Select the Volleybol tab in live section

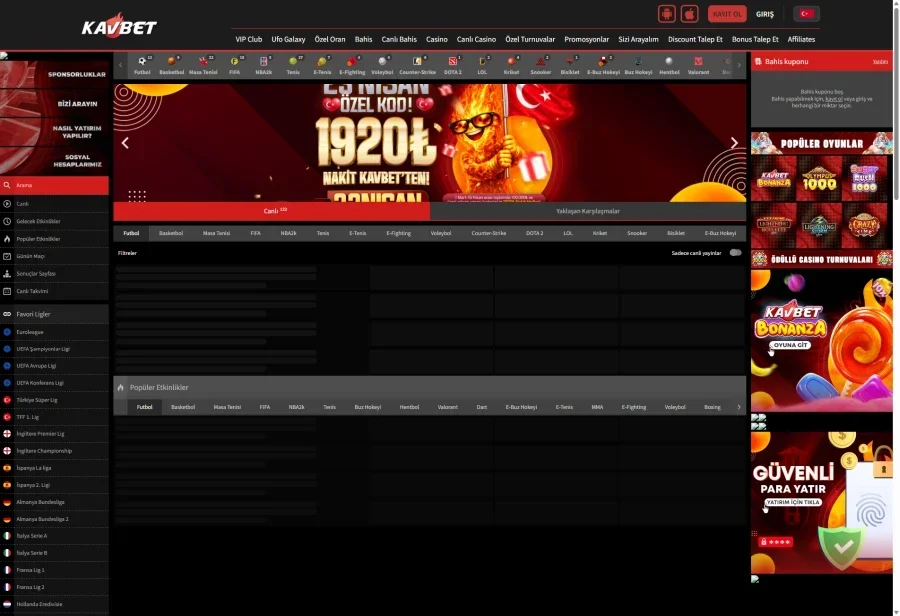click(x=441, y=233)
